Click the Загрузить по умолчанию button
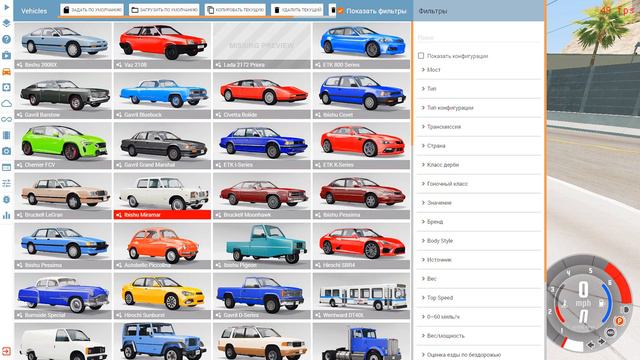The height and width of the screenshot is (360, 640). [164, 10]
